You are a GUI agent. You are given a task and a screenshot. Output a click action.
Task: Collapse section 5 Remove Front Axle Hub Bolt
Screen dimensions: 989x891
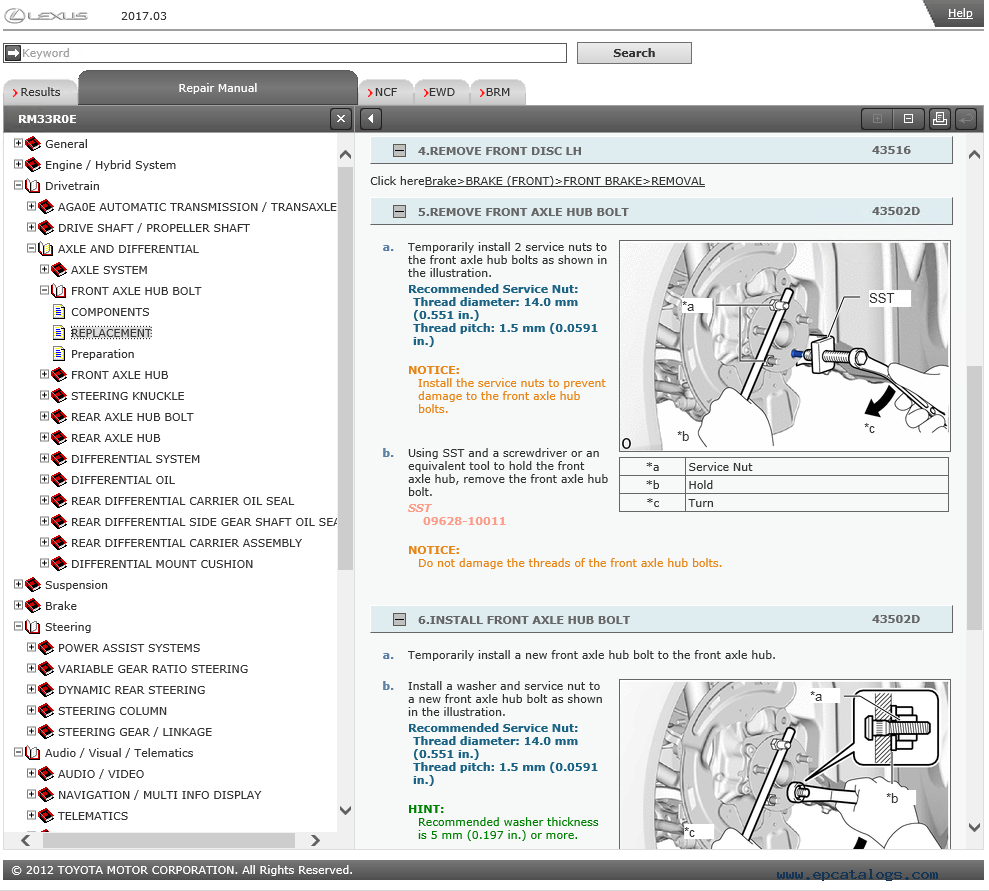(399, 212)
